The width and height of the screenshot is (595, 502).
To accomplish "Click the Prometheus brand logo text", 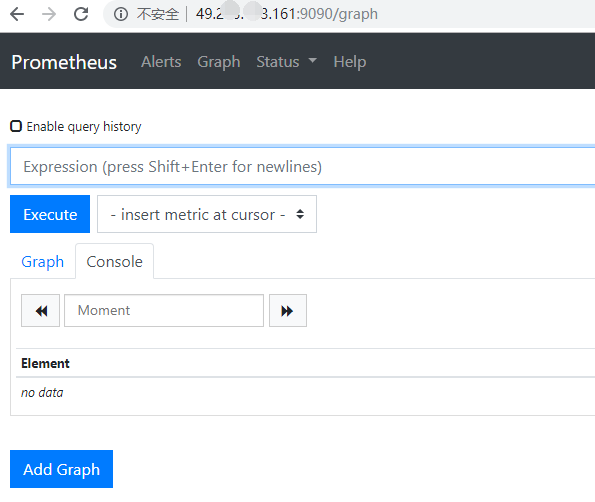I will 64,62.
